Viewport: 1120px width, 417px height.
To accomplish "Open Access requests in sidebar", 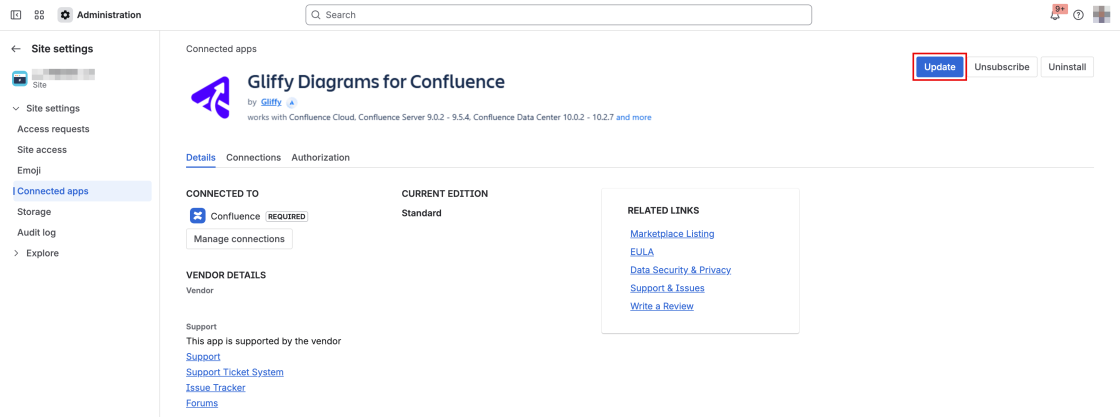I will pos(53,129).
